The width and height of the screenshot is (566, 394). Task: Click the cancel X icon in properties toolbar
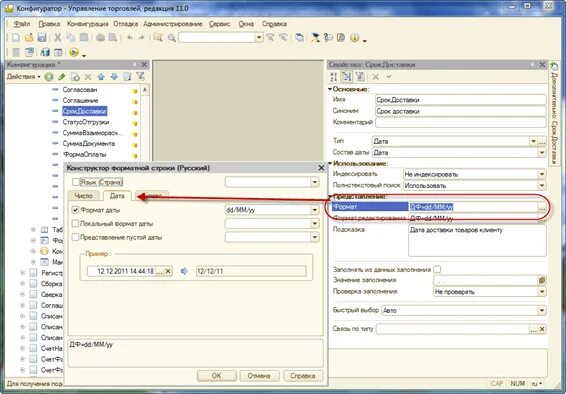(x=376, y=76)
